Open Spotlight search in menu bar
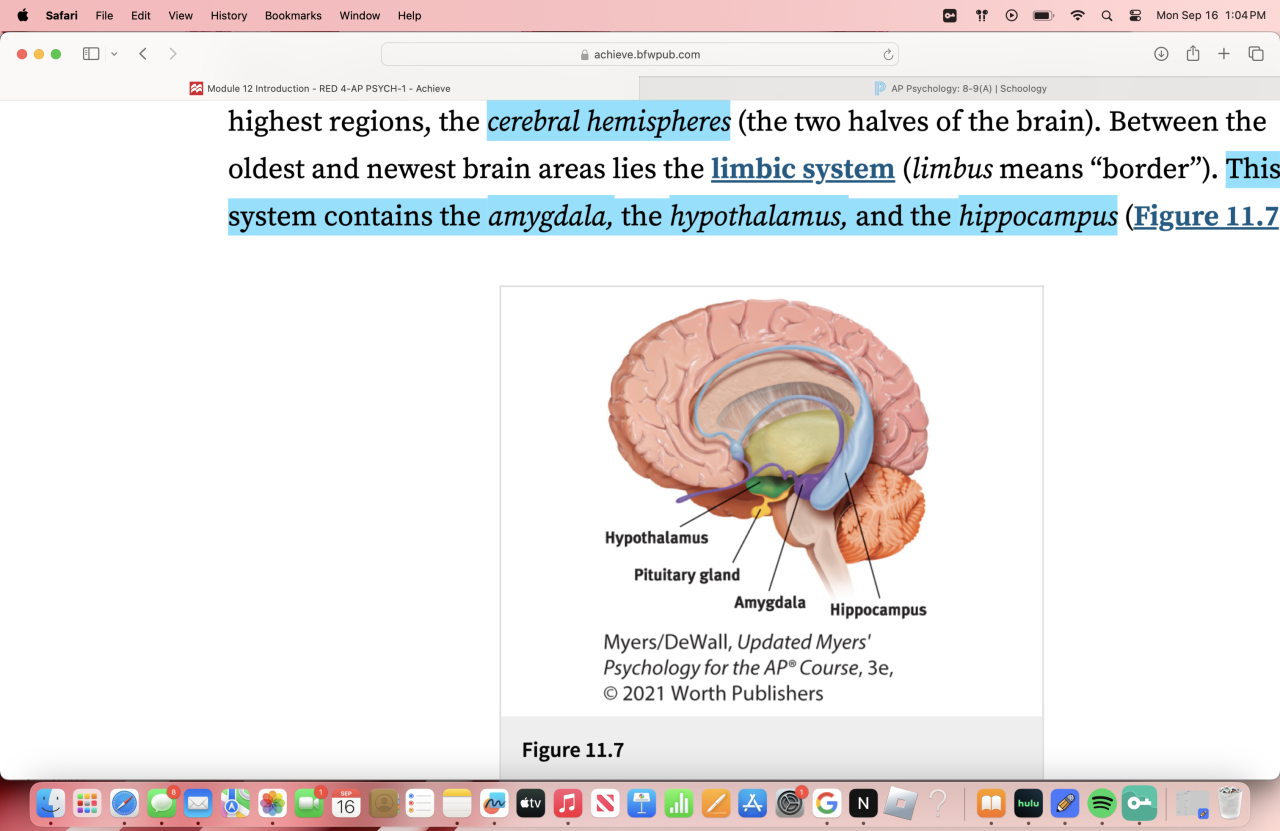The image size is (1280, 831). (x=1106, y=15)
